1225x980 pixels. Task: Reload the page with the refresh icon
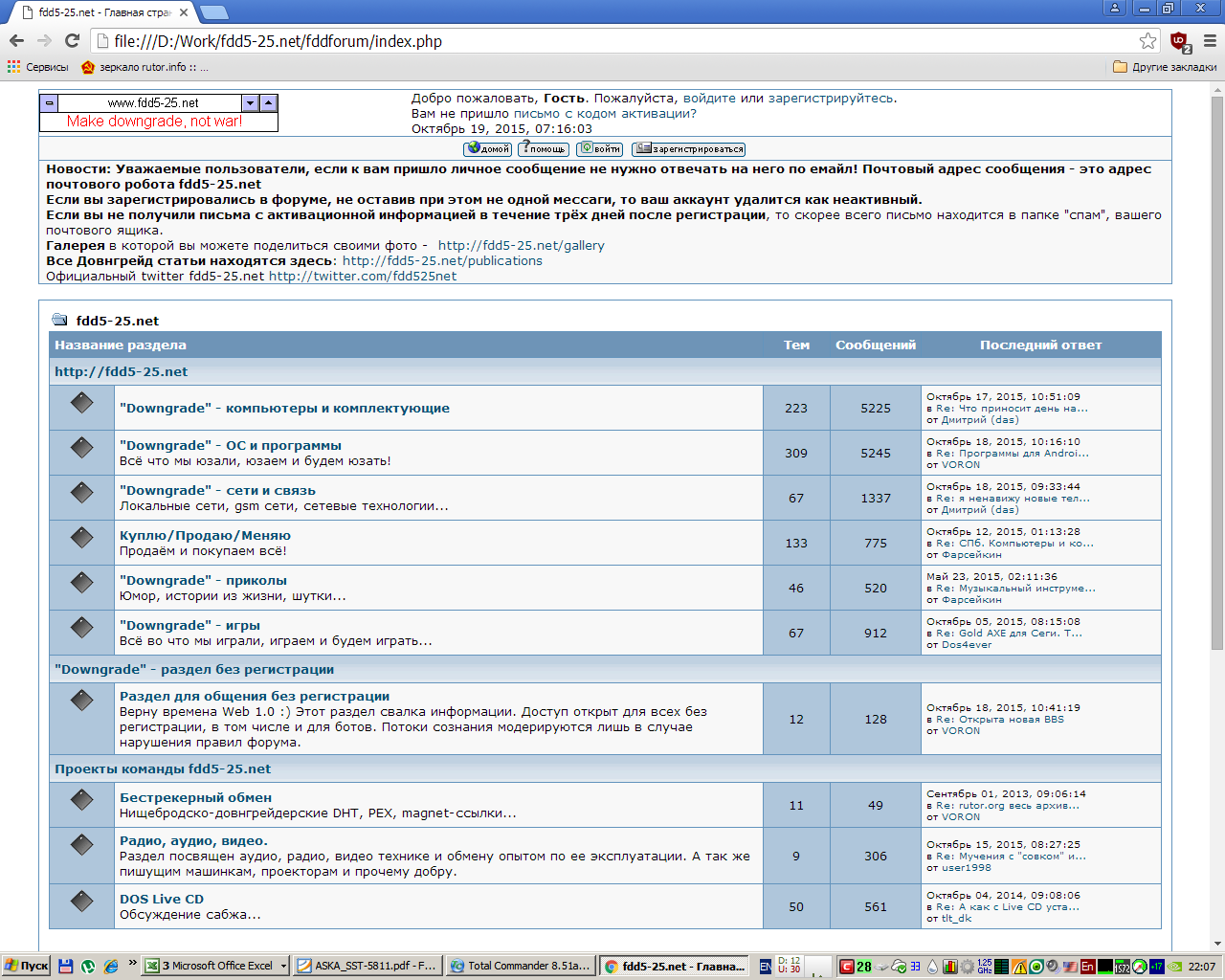[x=72, y=40]
